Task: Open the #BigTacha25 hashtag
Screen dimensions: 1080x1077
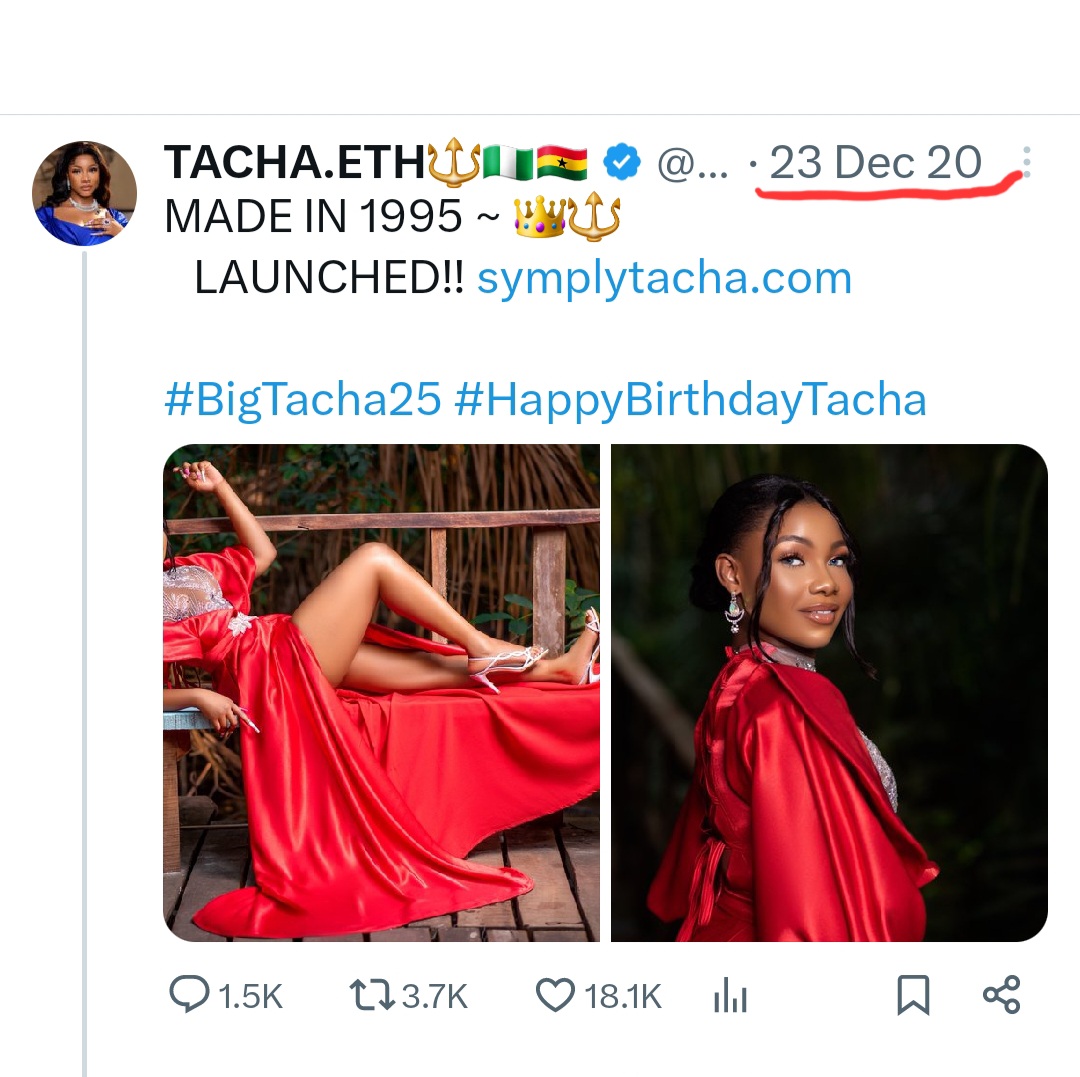Action: pos(302,400)
